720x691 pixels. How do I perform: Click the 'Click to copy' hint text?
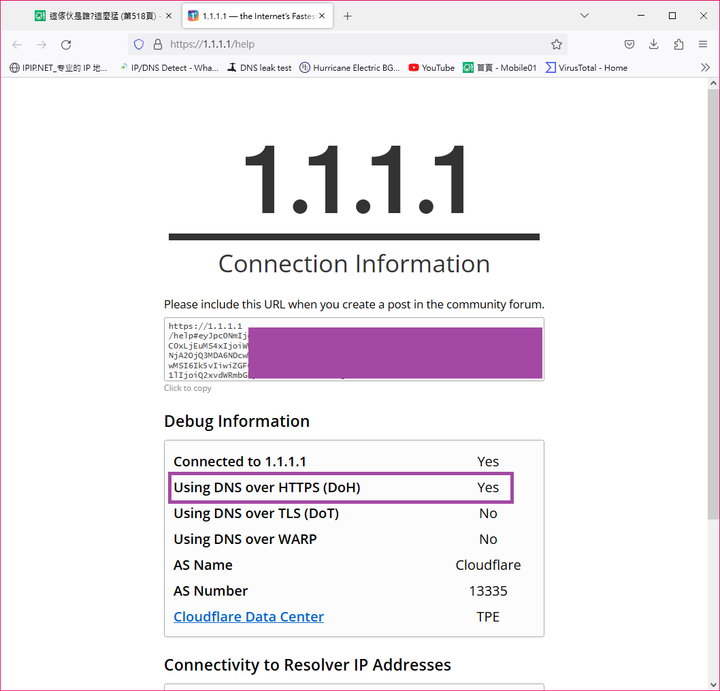(x=187, y=388)
